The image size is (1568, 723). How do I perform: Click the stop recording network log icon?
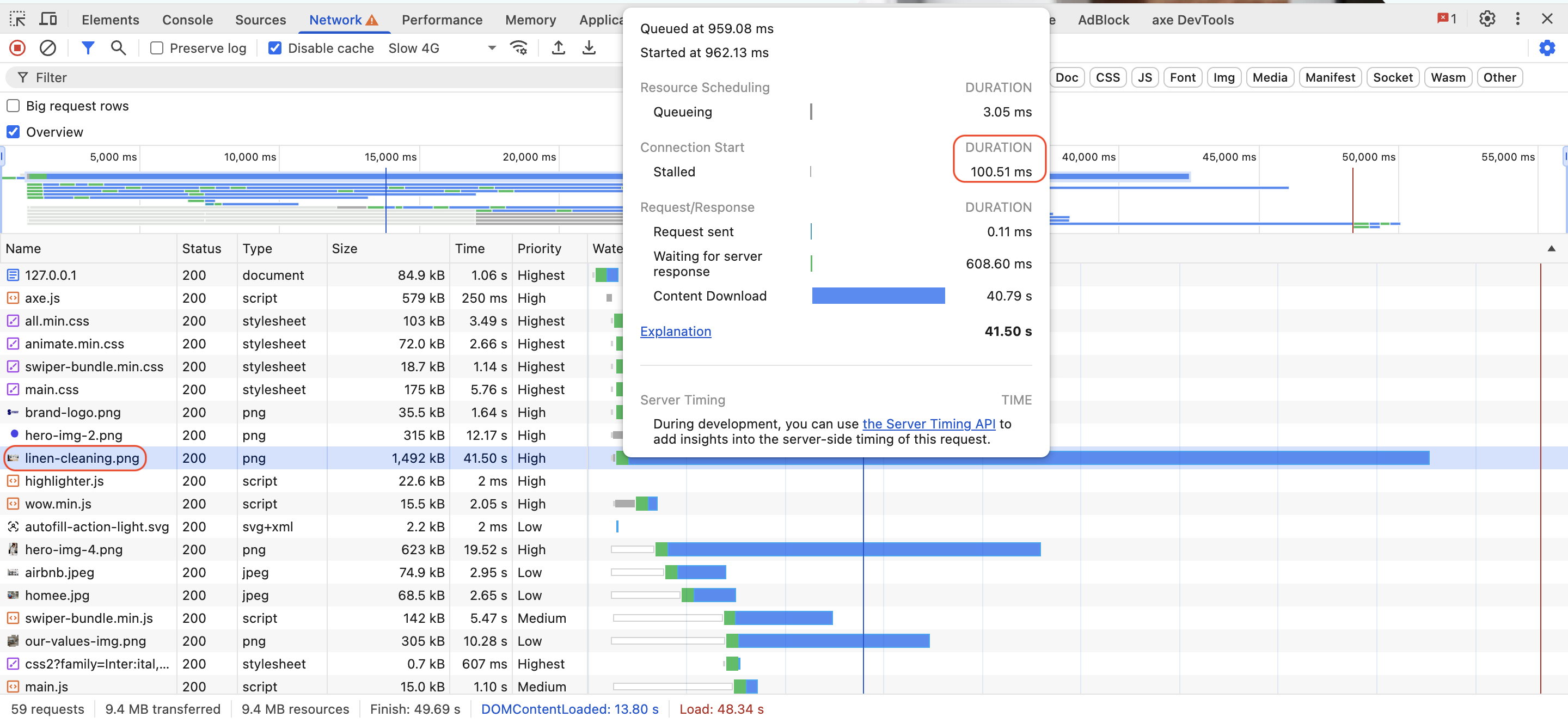17,48
